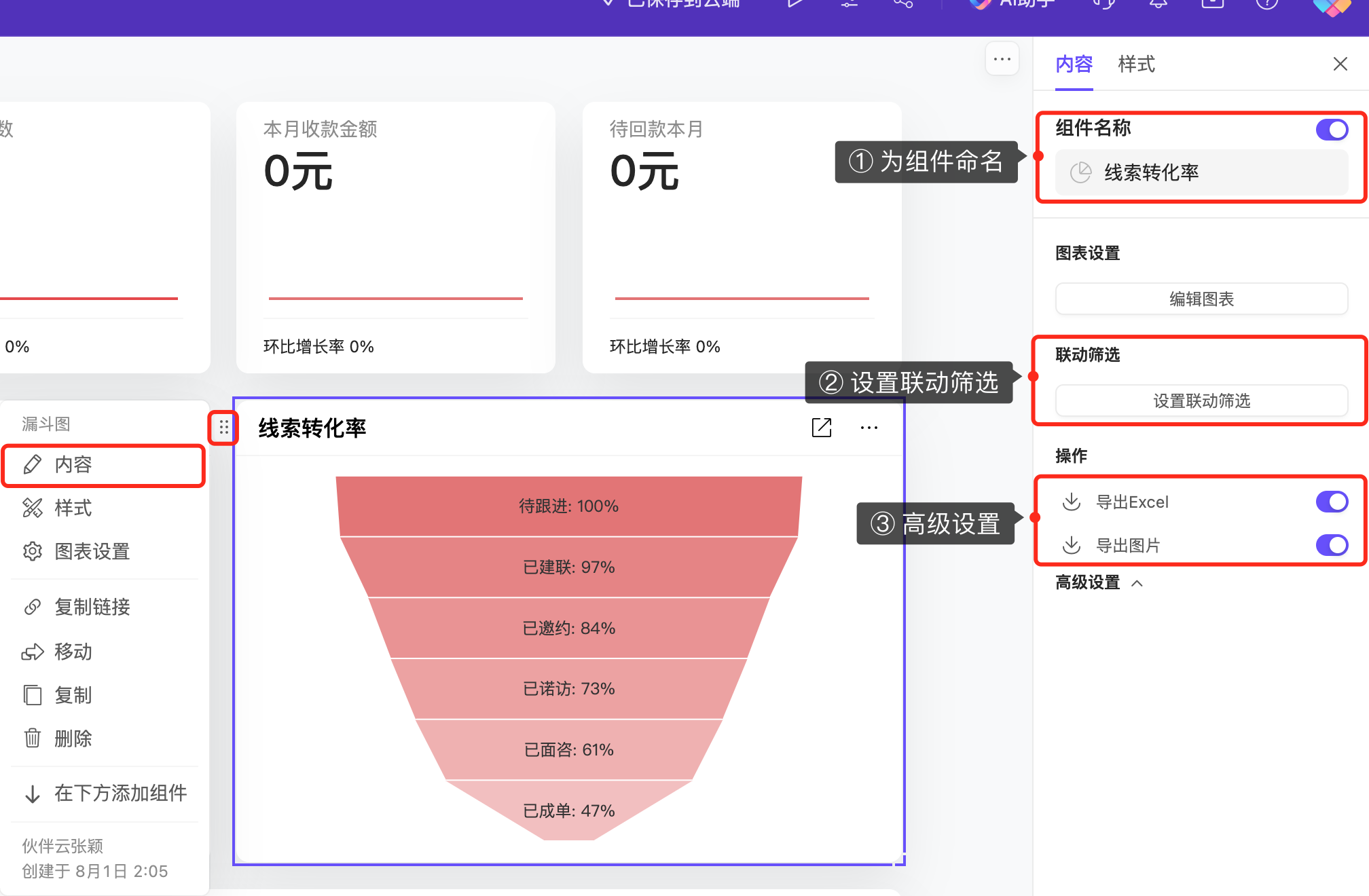
Task: Click the 已建联: 97% funnel segment
Action: 569,567
